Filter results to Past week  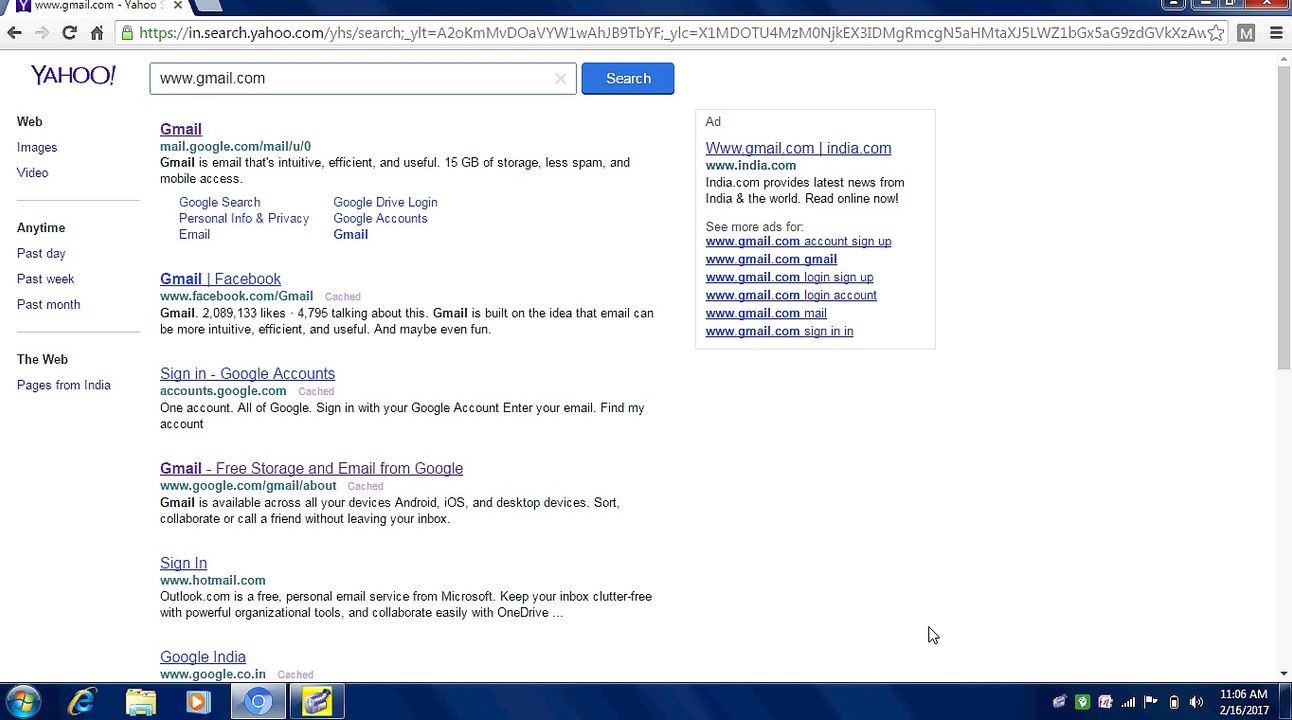click(45, 278)
